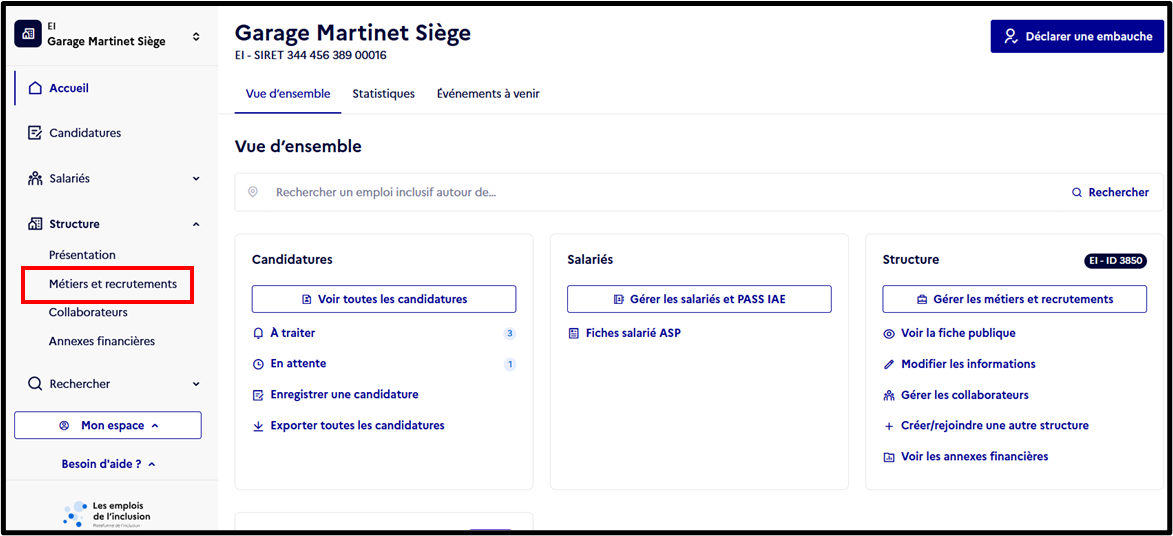Viewport: 1173px width, 536px height.
Task: Click Modifier les informations link
Action: click(968, 364)
